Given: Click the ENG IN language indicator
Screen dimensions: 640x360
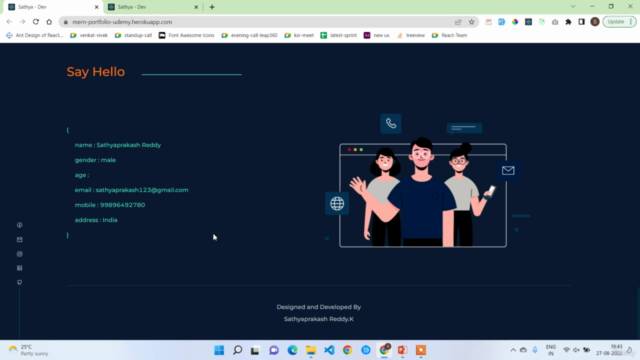Looking at the screenshot, I should pyautogui.click(x=551, y=350).
